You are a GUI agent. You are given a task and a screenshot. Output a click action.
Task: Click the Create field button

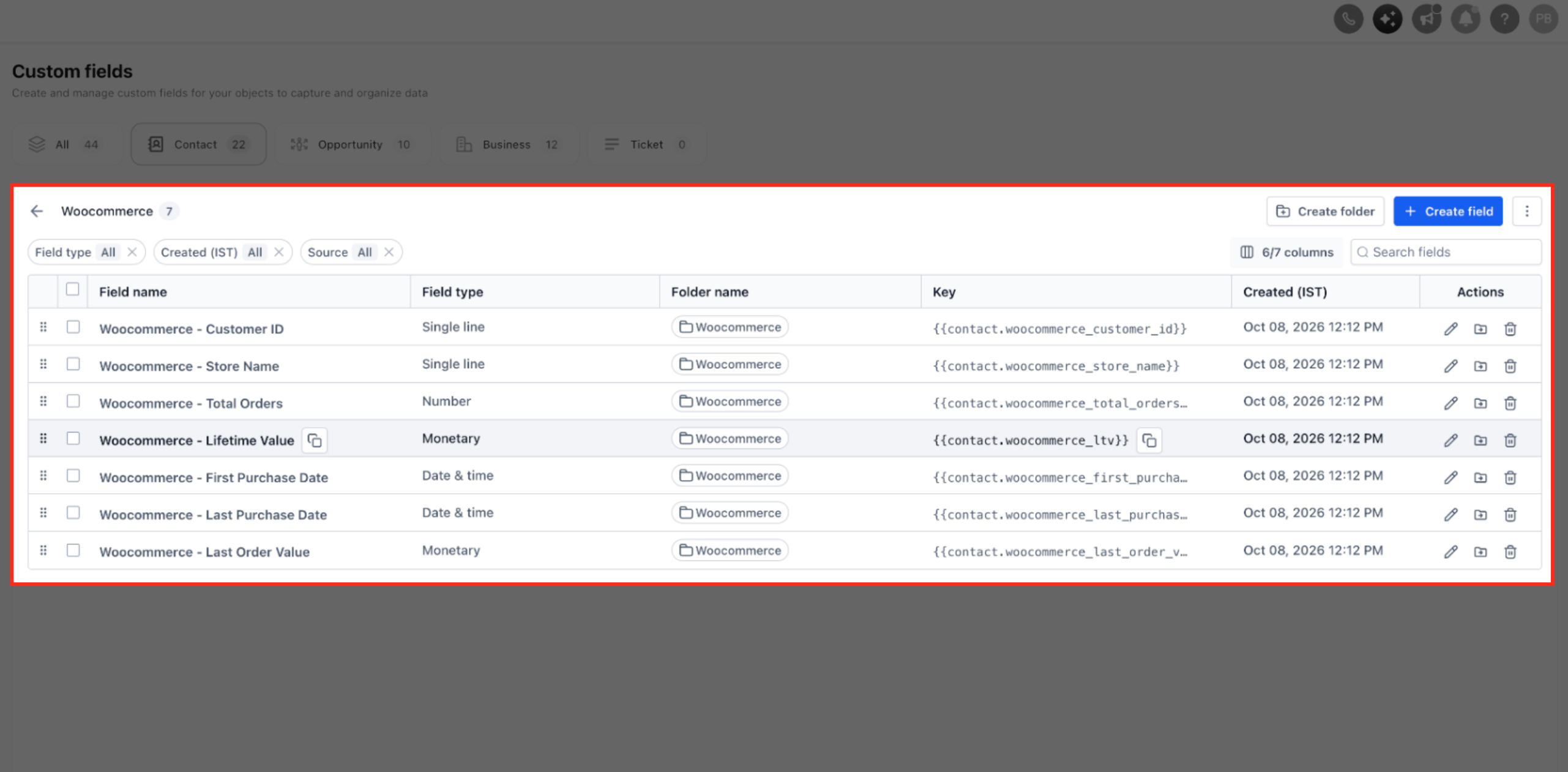[1448, 211]
